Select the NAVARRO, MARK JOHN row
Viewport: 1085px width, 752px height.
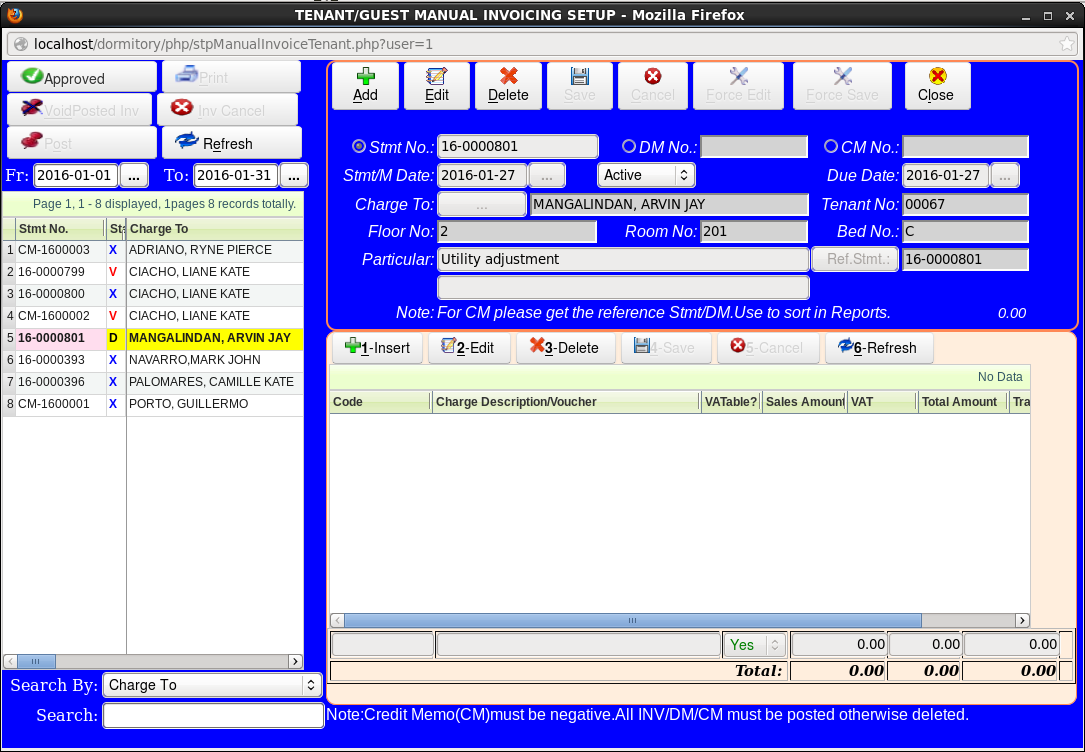(210, 360)
